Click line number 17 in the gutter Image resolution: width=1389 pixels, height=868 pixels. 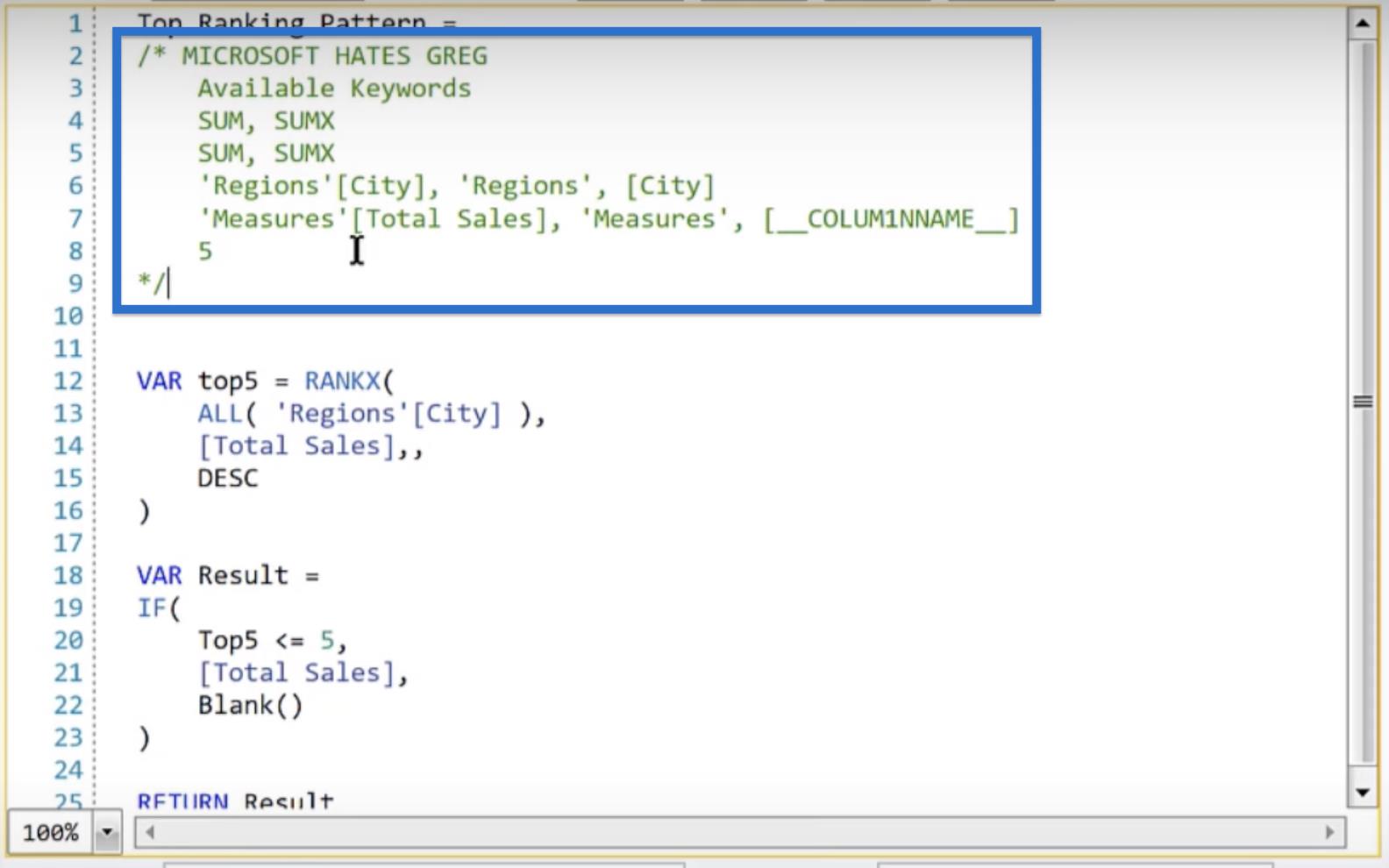click(68, 544)
